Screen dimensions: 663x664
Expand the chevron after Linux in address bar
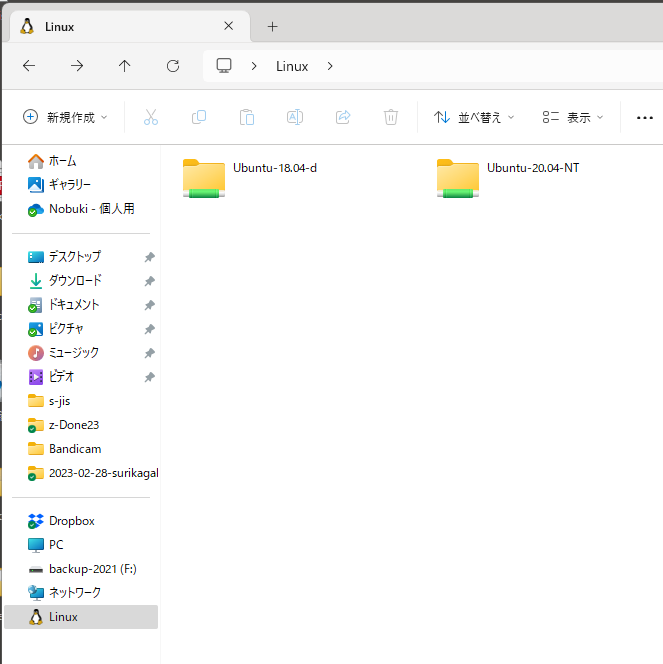[330, 66]
